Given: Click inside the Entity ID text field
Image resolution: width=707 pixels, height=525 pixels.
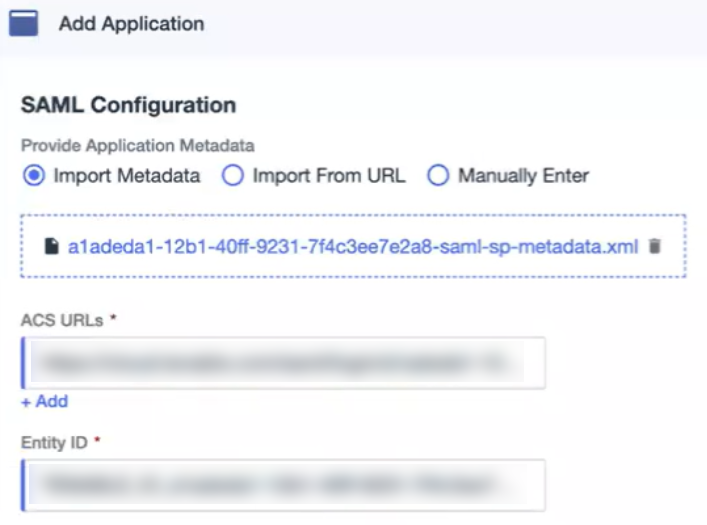Looking at the screenshot, I should click(283, 485).
